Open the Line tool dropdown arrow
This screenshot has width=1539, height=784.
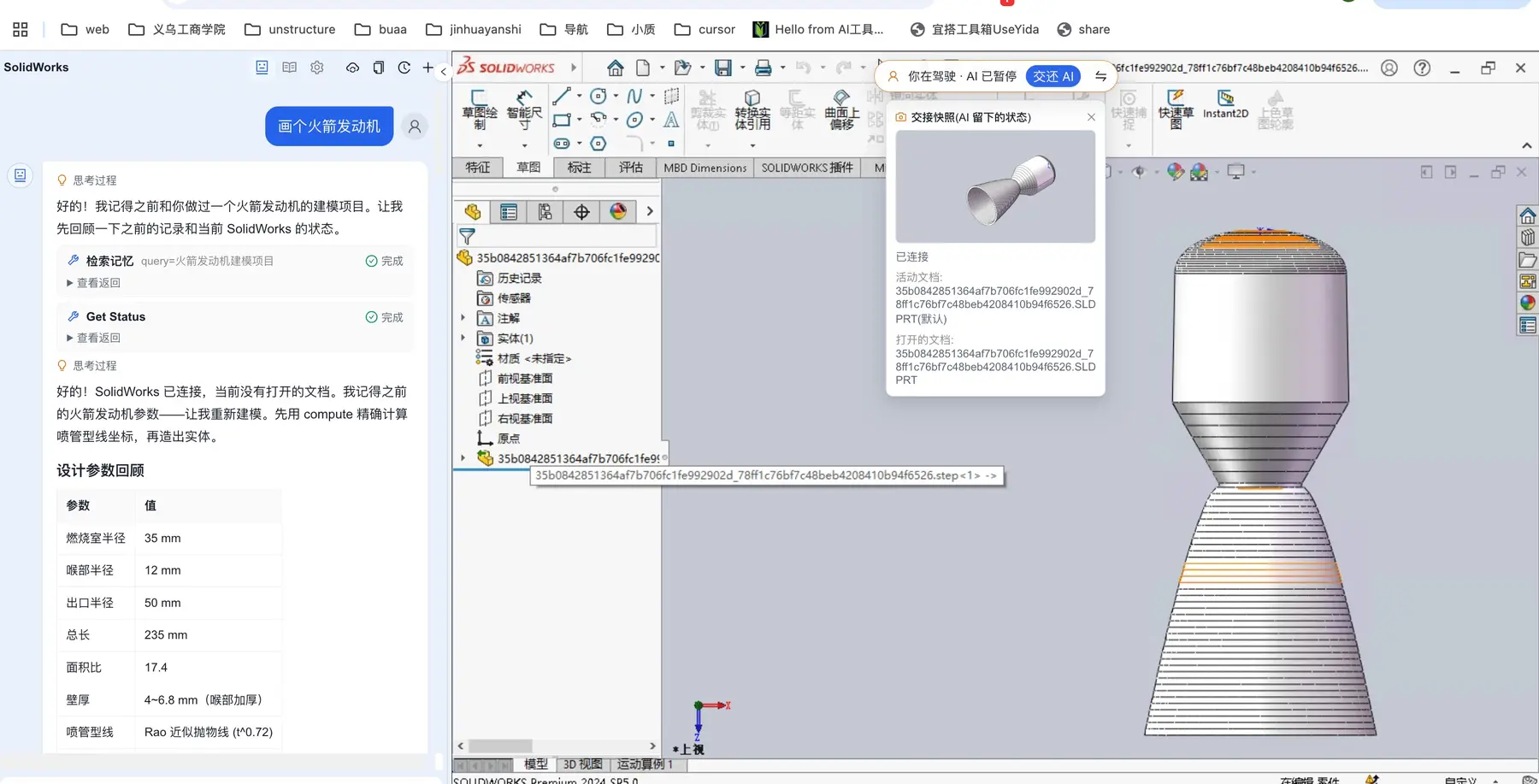click(579, 96)
